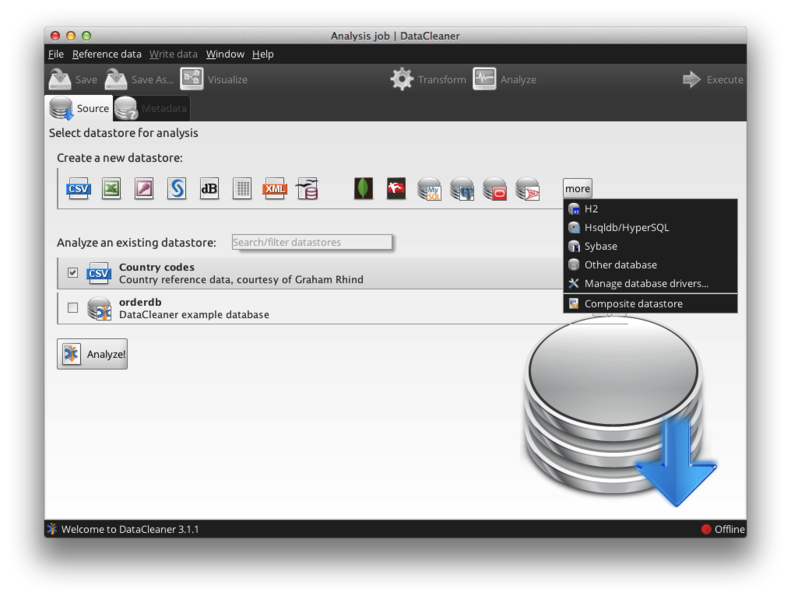The width and height of the screenshot is (791, 599).
Task: Create a new MySQL datastore
Action: tap(429, 189)
